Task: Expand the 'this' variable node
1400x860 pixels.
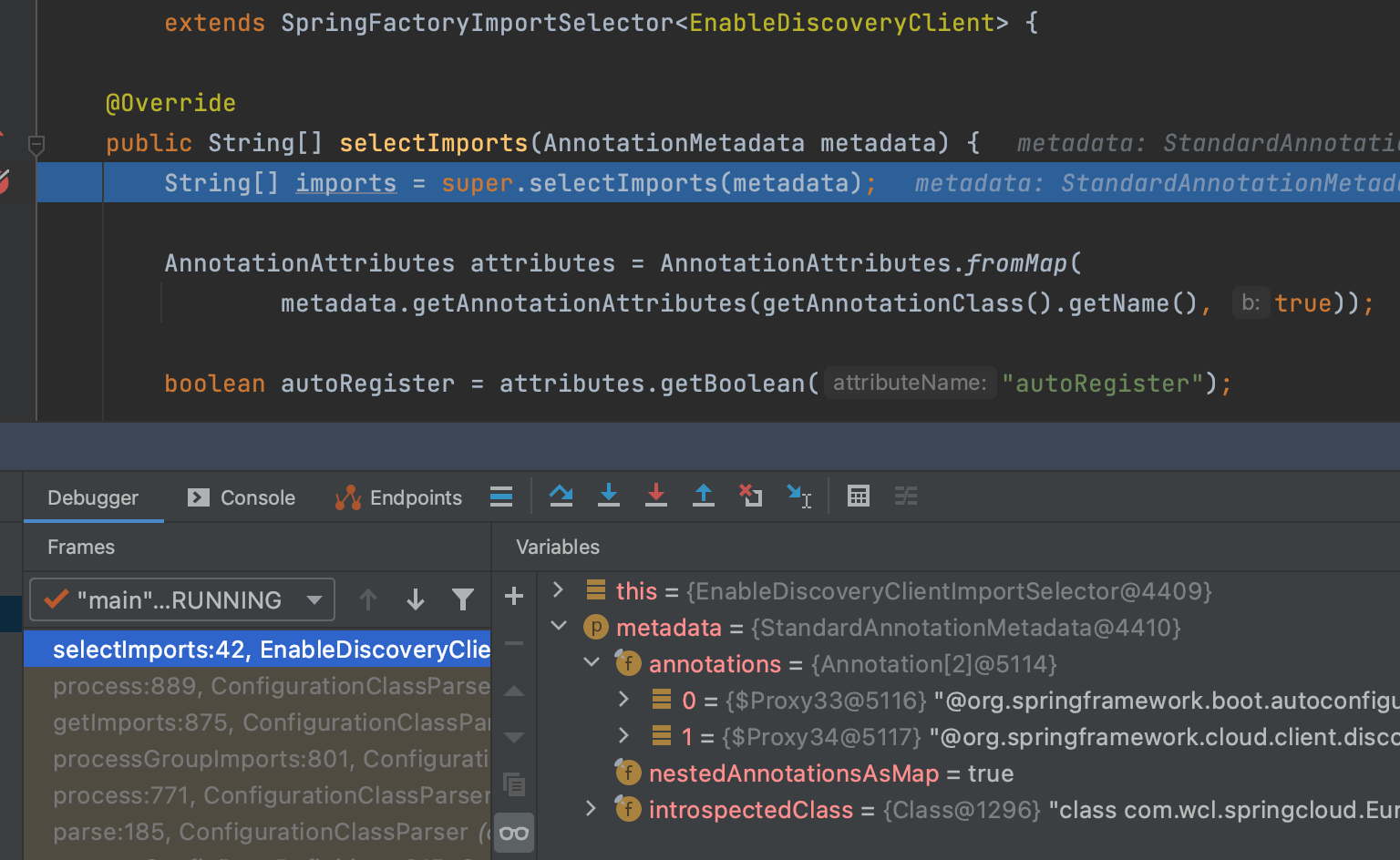Action: point(558,590)
